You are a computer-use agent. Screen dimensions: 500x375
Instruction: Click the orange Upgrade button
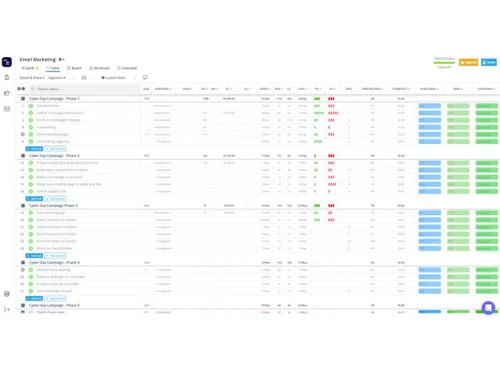[x=468, y=62]
